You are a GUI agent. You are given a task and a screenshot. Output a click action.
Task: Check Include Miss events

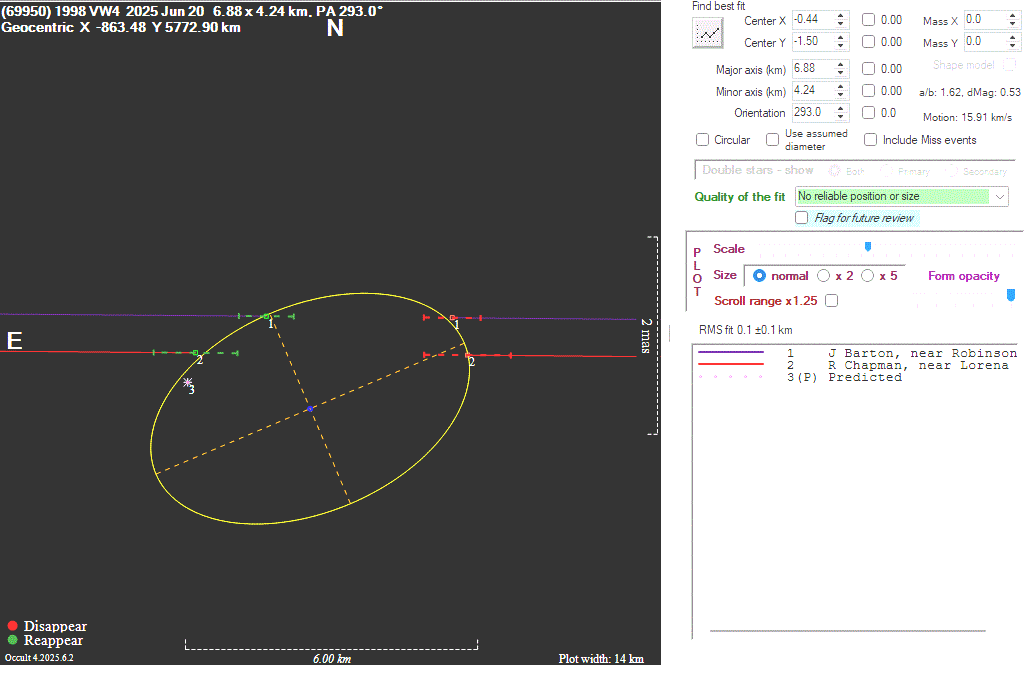click(871, 140)
